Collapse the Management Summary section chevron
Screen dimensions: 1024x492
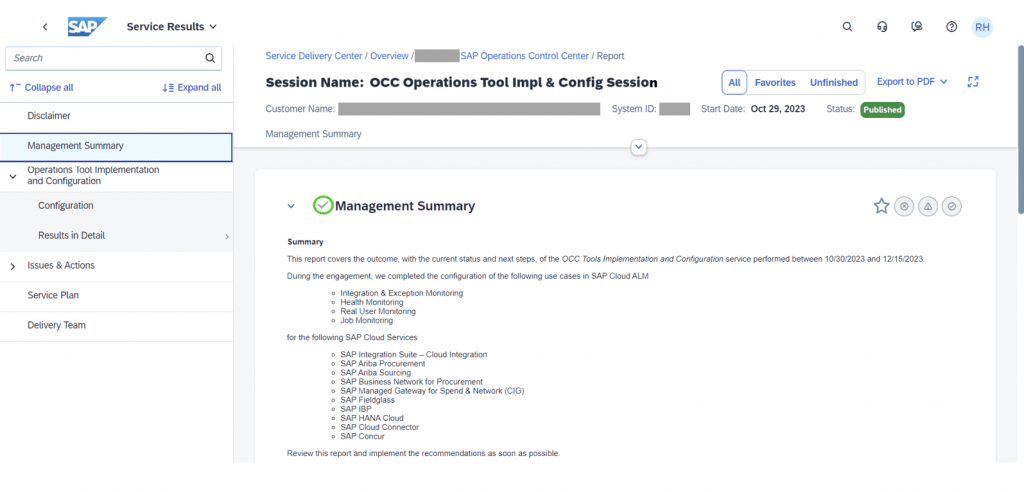291,206
